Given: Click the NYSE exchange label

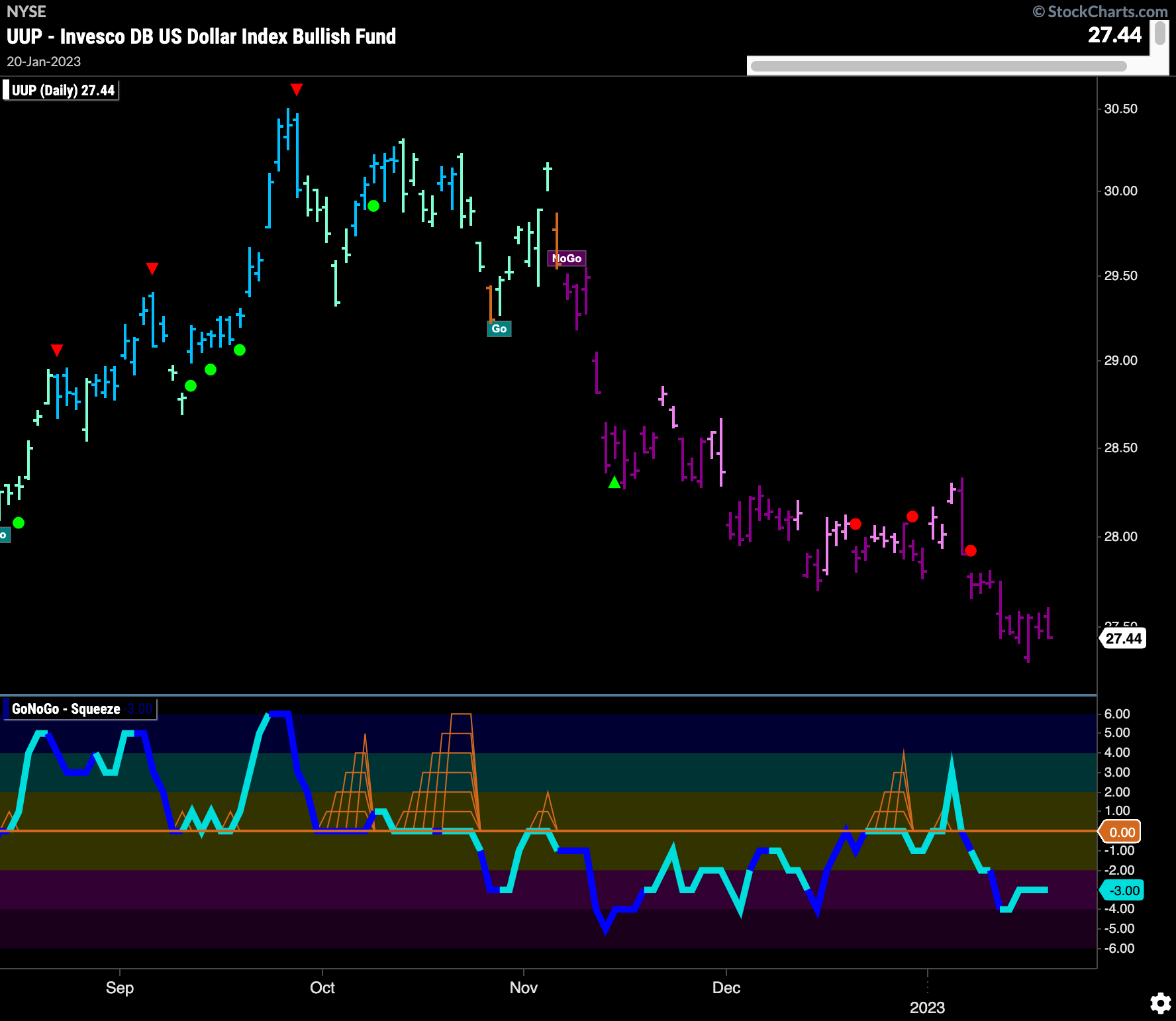Looking at the screenshot, I should point(26,11).
